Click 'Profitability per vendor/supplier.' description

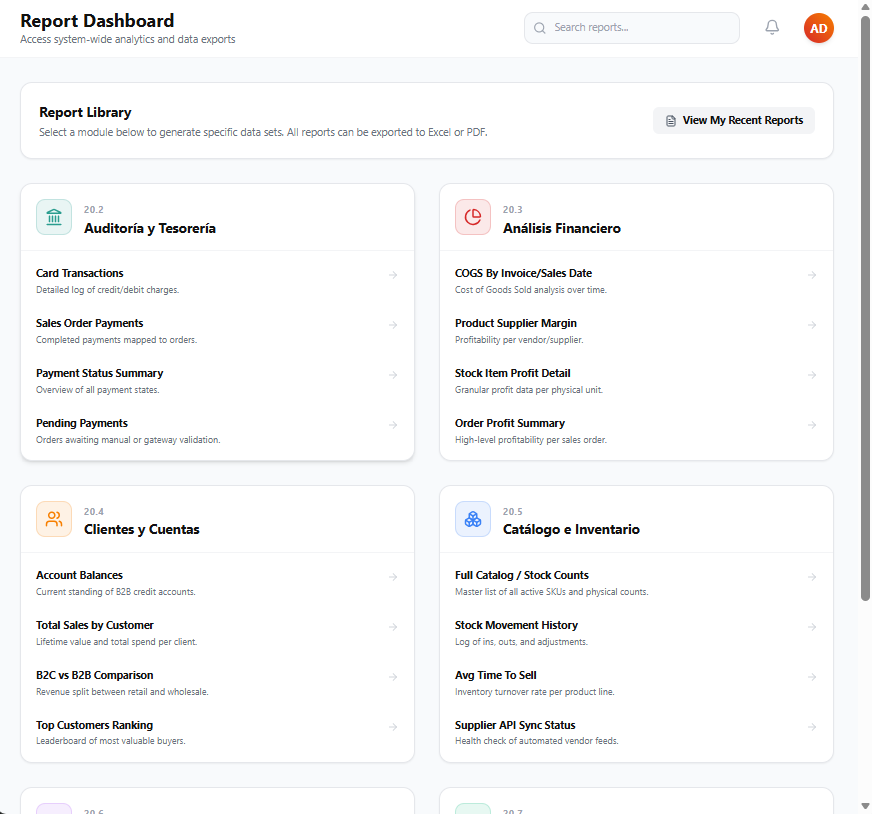pyautogui.click(x=519, y=340)
